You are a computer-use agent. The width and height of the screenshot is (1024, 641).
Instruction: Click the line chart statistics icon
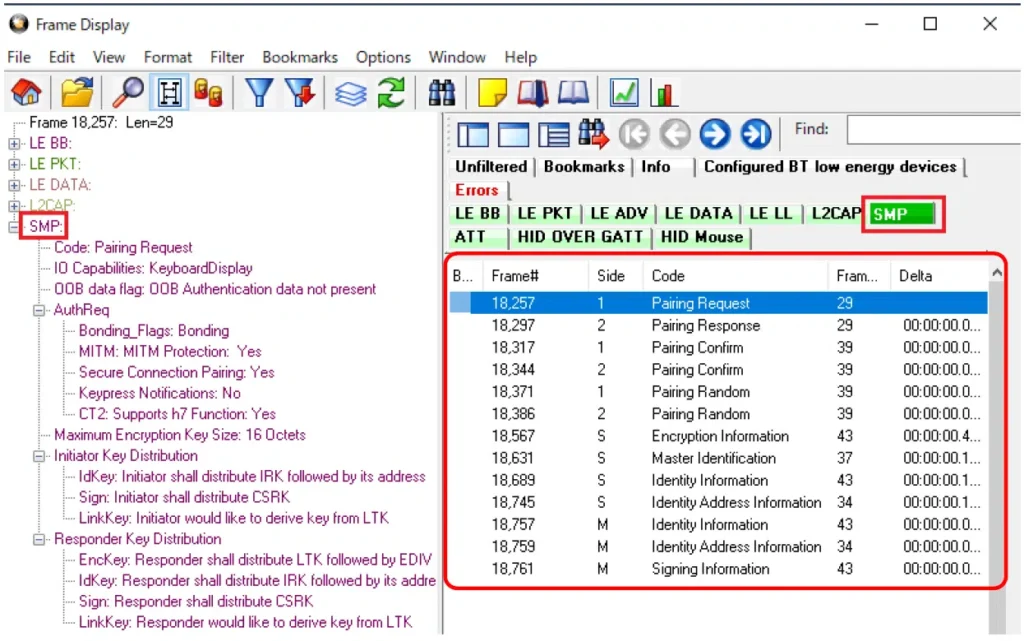click(625, 93)
